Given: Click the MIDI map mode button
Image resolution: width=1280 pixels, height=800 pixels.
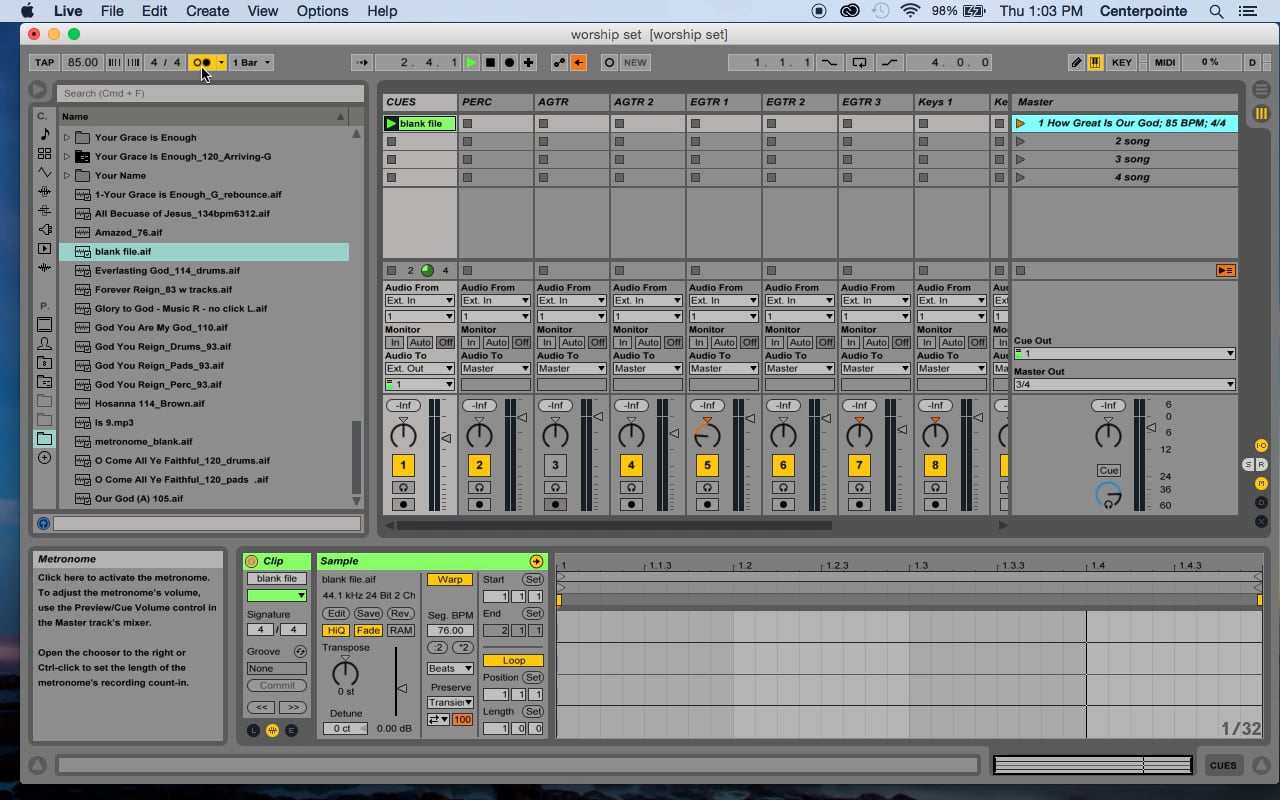Looking at the screenshot, I should tap(1165, 62).
